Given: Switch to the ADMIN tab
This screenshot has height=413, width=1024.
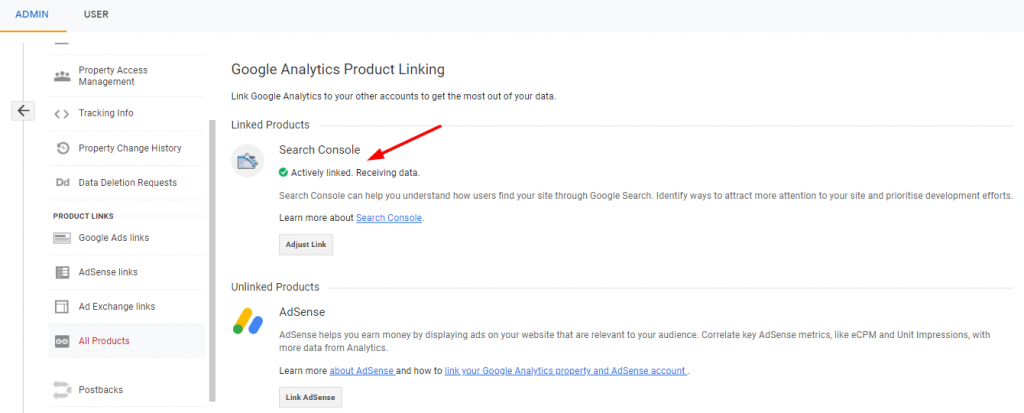Looking at the screenshot, I should [x=32, y=15].
